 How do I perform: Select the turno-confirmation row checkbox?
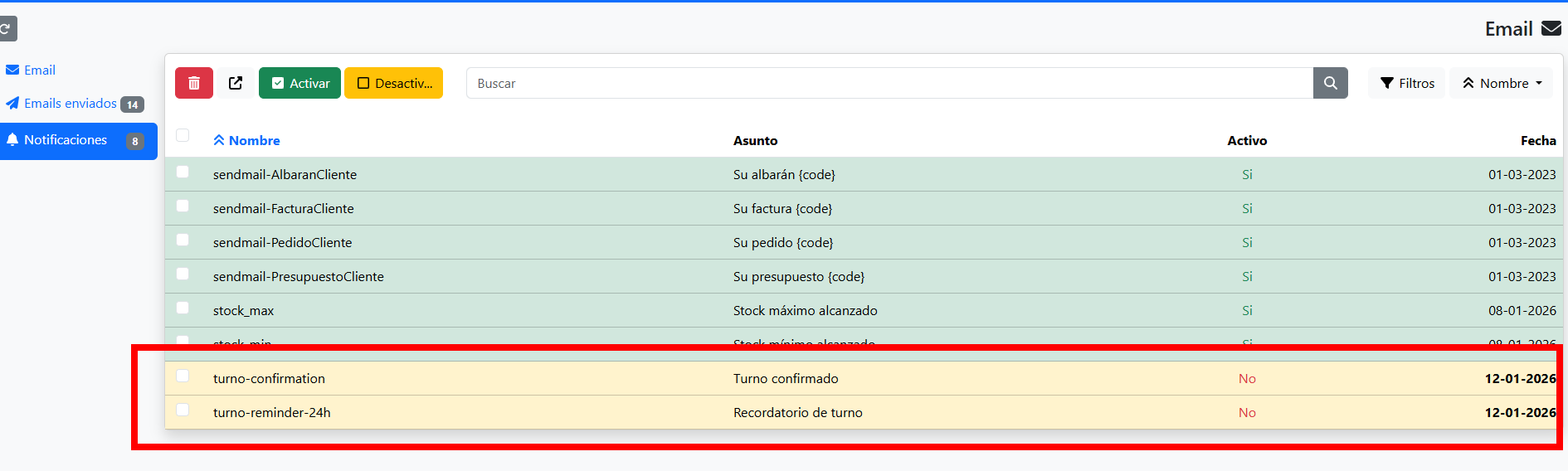pos(183,376)
